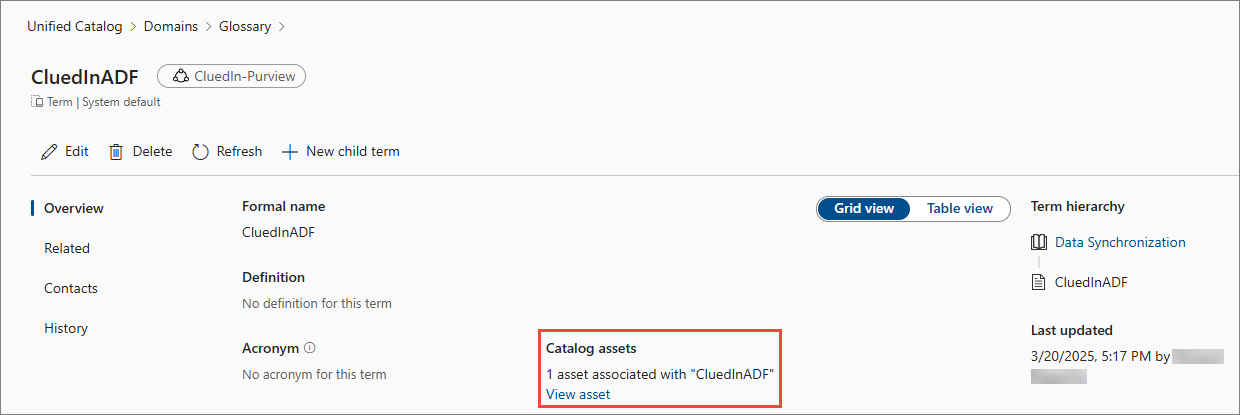The height and width of the screenshot is (415, 1240).
Task: Open the Contacts tab
Action: 71,288
